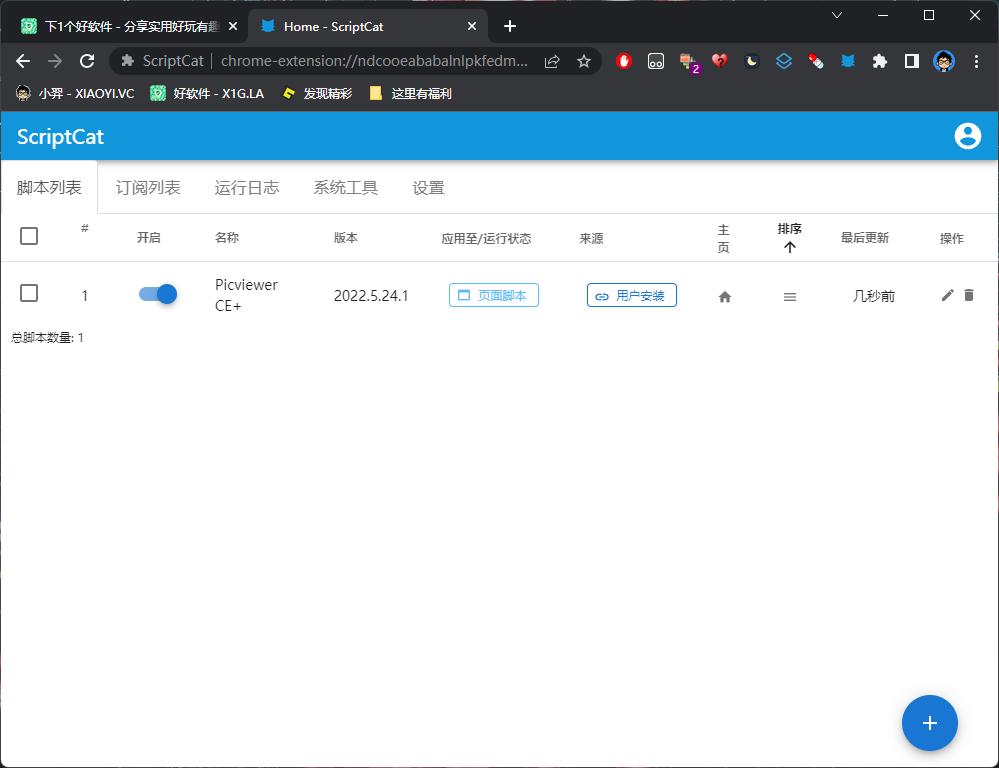Image resolution: width=999 pixels, height=768 pixels.
Task: Toggle the Picviewer CE+ enable switch
Action: [x=158, y=294]
